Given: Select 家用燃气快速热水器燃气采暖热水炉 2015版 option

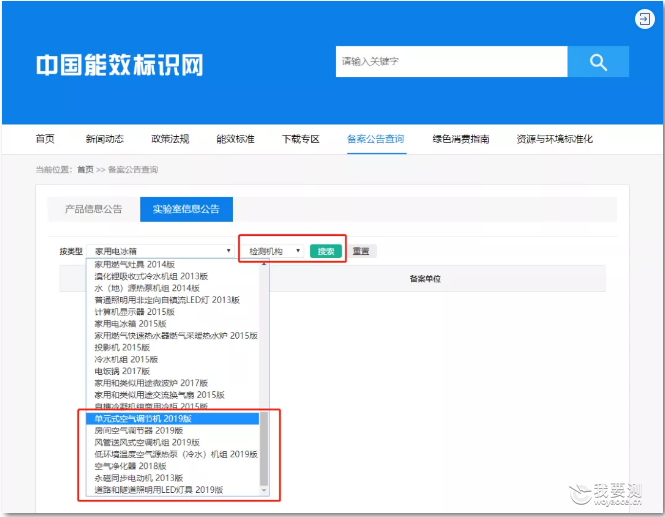Looking at the screenshot, I should click(x=173, y=336).
